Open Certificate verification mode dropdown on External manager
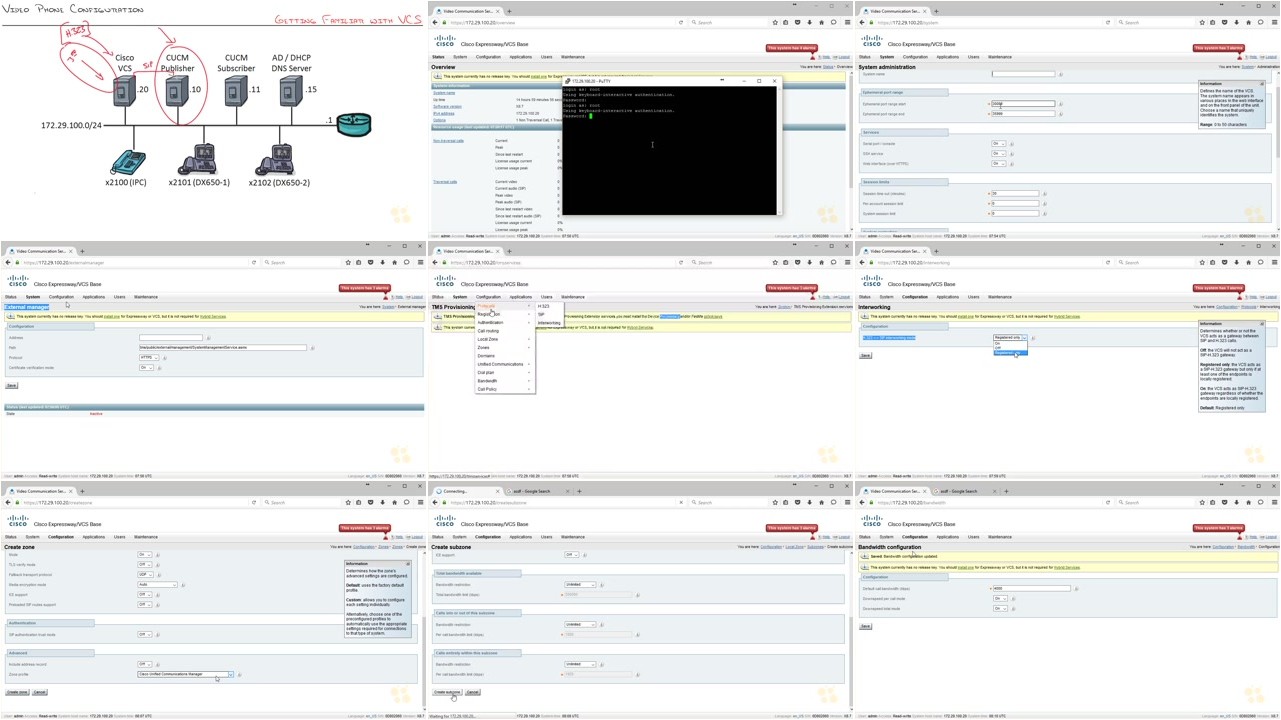 tap(145, 367)
